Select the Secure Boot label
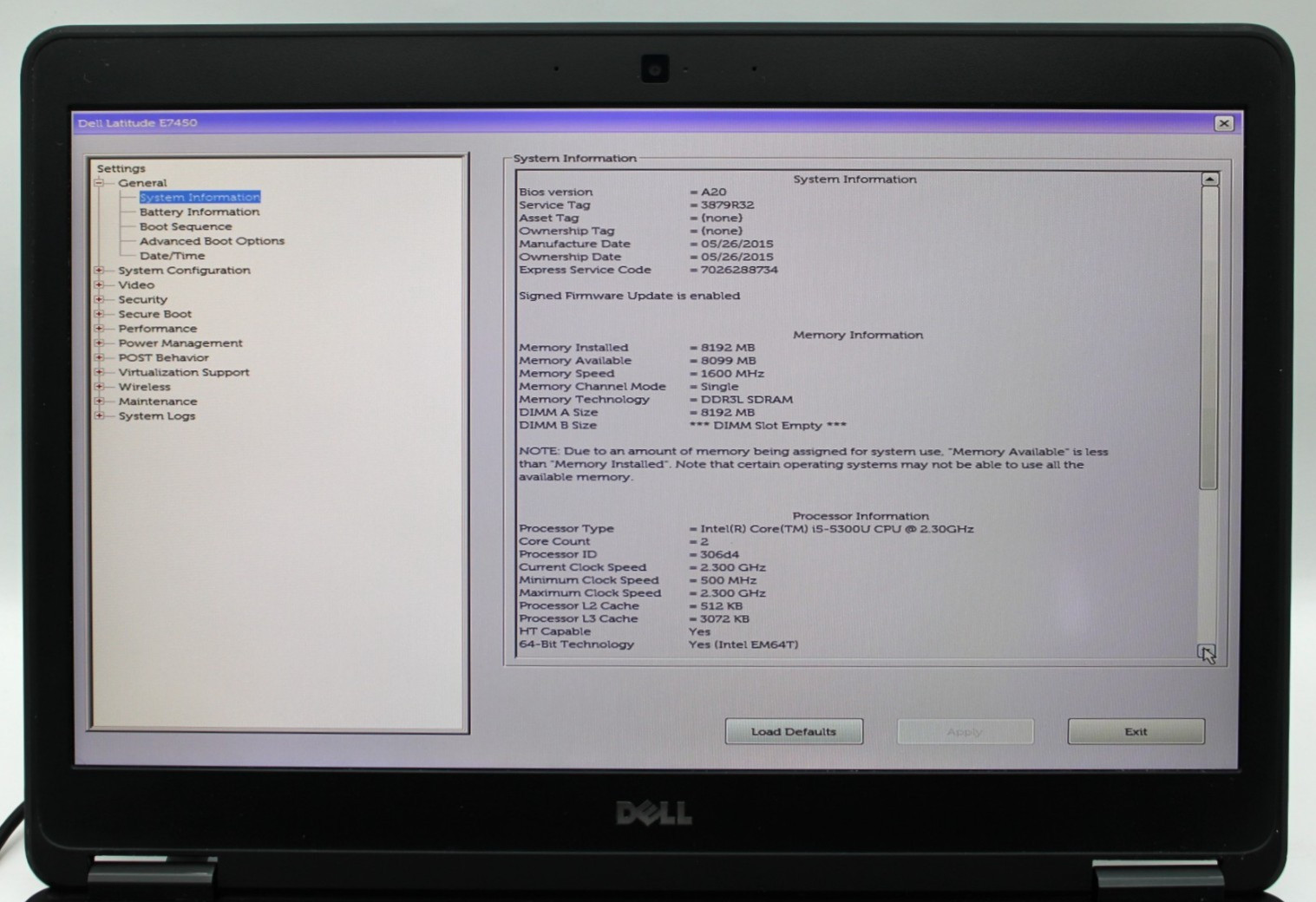The image size is (1316, 902). (x=154, y=314)
